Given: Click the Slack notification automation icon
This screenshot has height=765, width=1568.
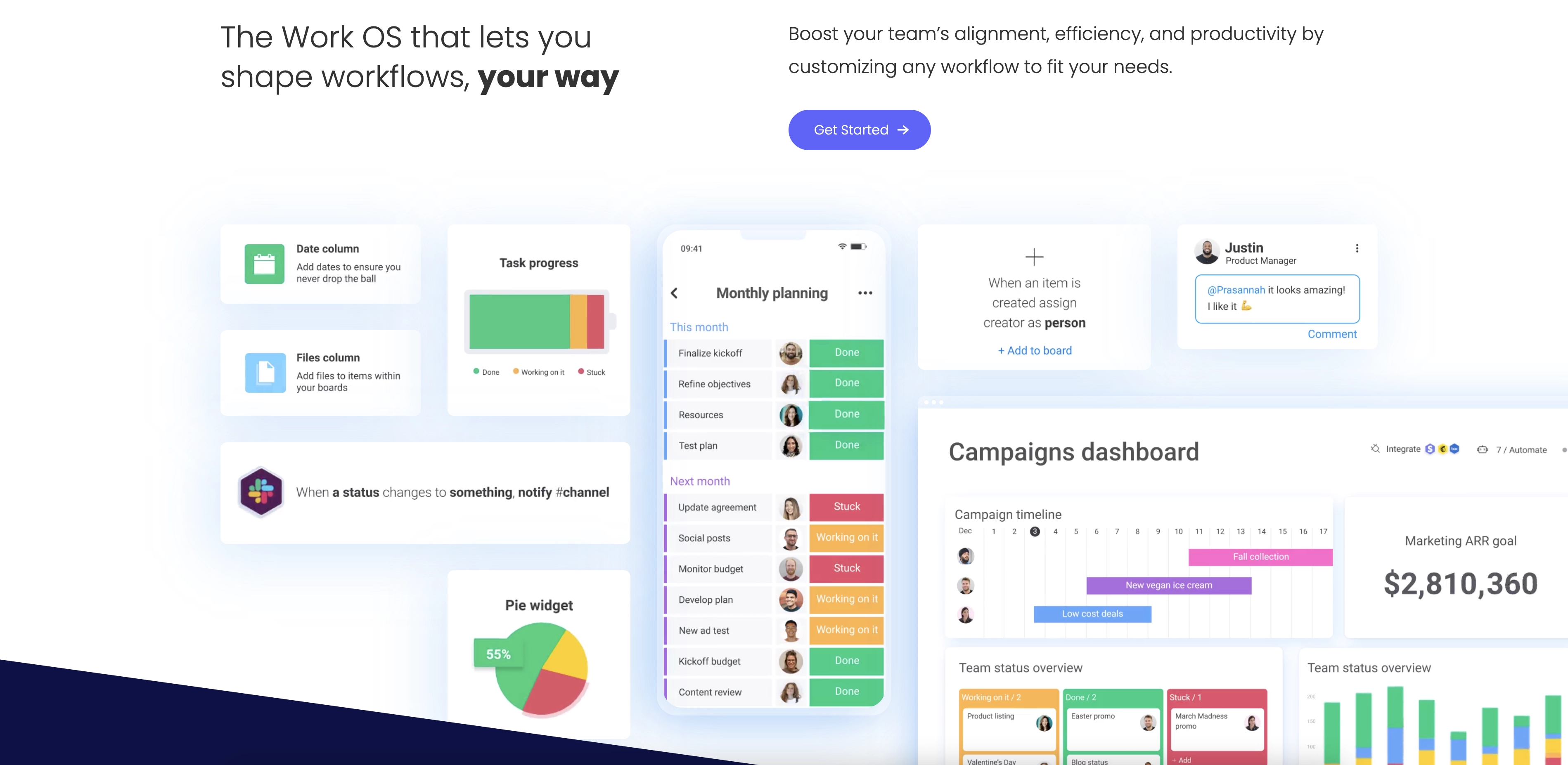Looking at the screenshot, I should pos(262,491).
